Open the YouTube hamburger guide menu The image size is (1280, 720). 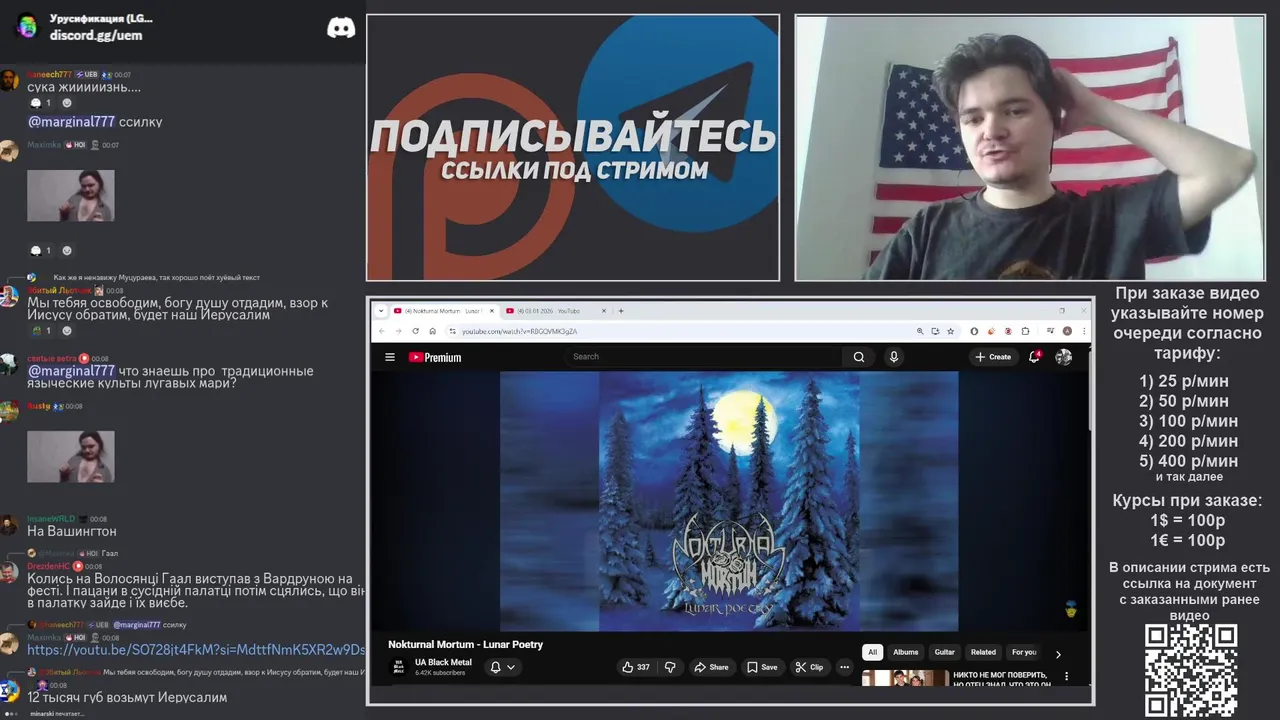point(390,357)
